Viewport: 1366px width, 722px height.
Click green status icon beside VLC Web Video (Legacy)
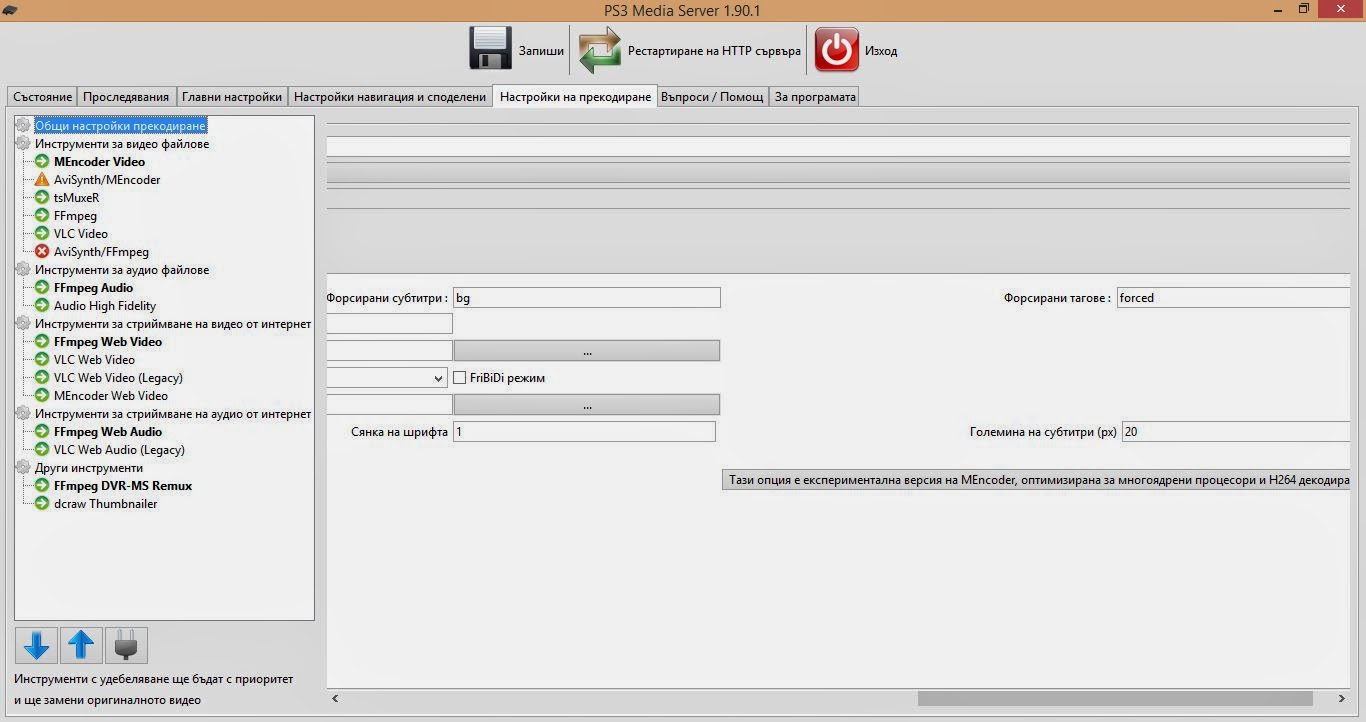click(x=42, y=378)
